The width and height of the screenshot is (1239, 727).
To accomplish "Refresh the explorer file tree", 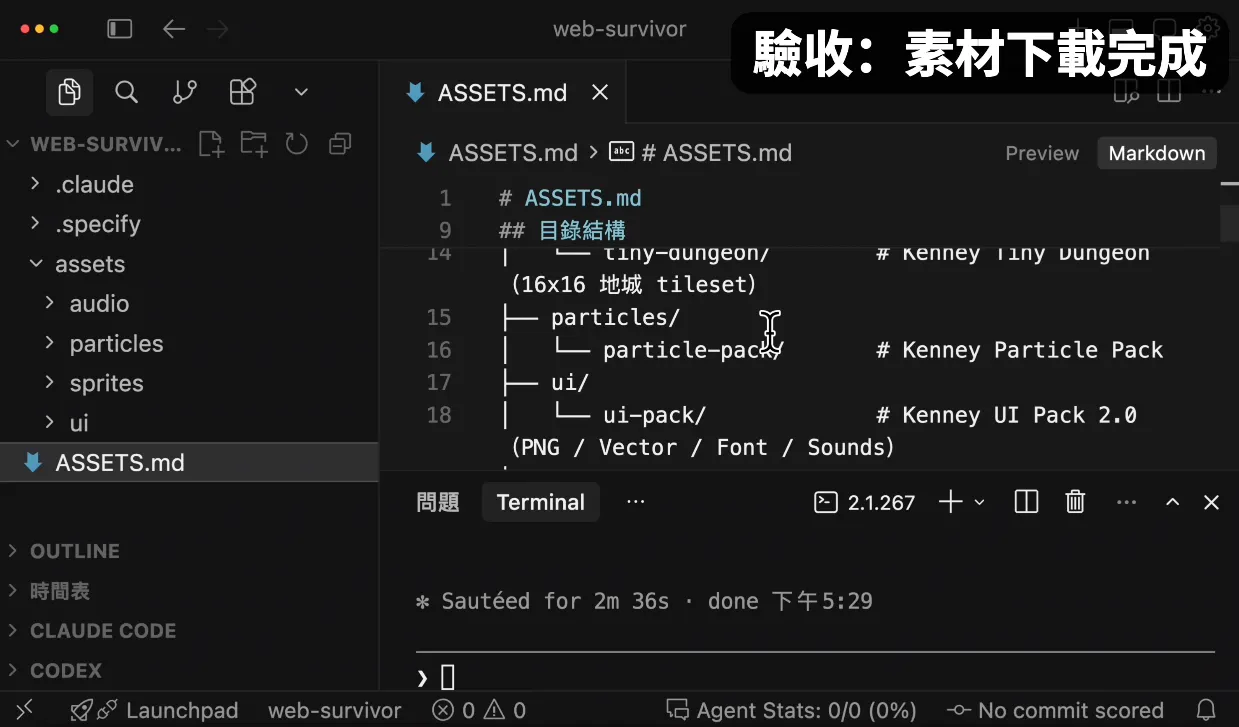I will coord(297,144).
